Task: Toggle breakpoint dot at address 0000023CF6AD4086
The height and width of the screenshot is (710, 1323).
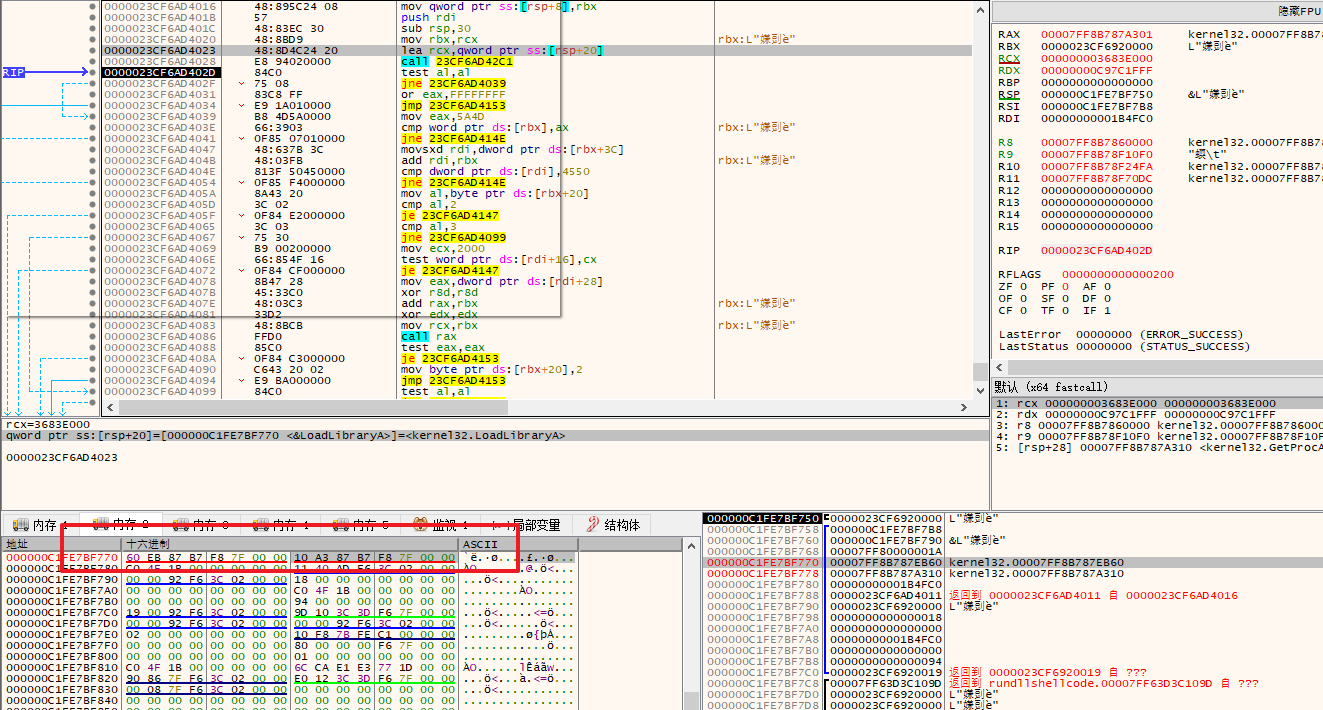Action: pos(92,336)
